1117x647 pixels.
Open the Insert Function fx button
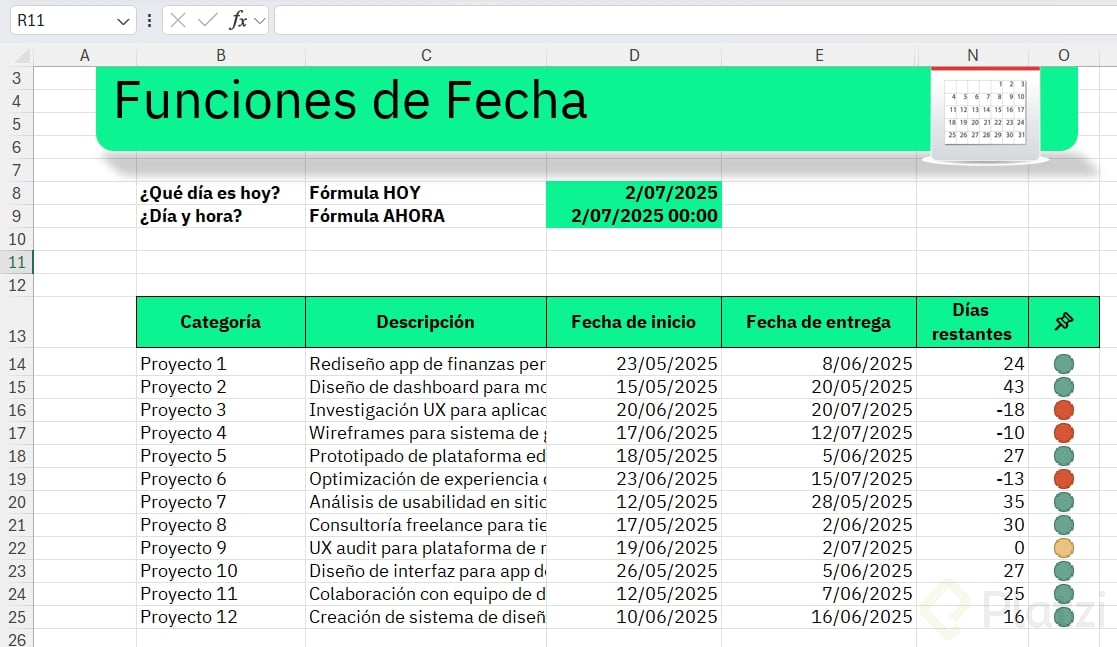click(238, 21)
